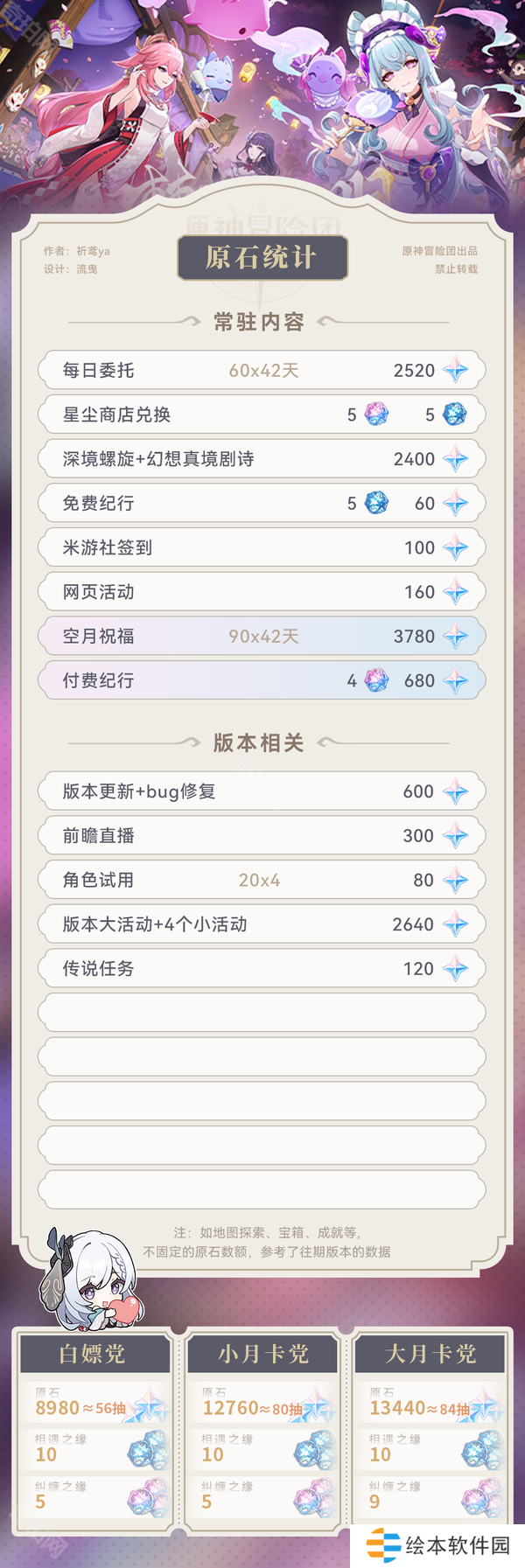Image resolution: width=525 pixels, height=1568 pixels.
Task: Click the 版本相关 section heading
Action: pyautogui.click(x=259, y=743)
